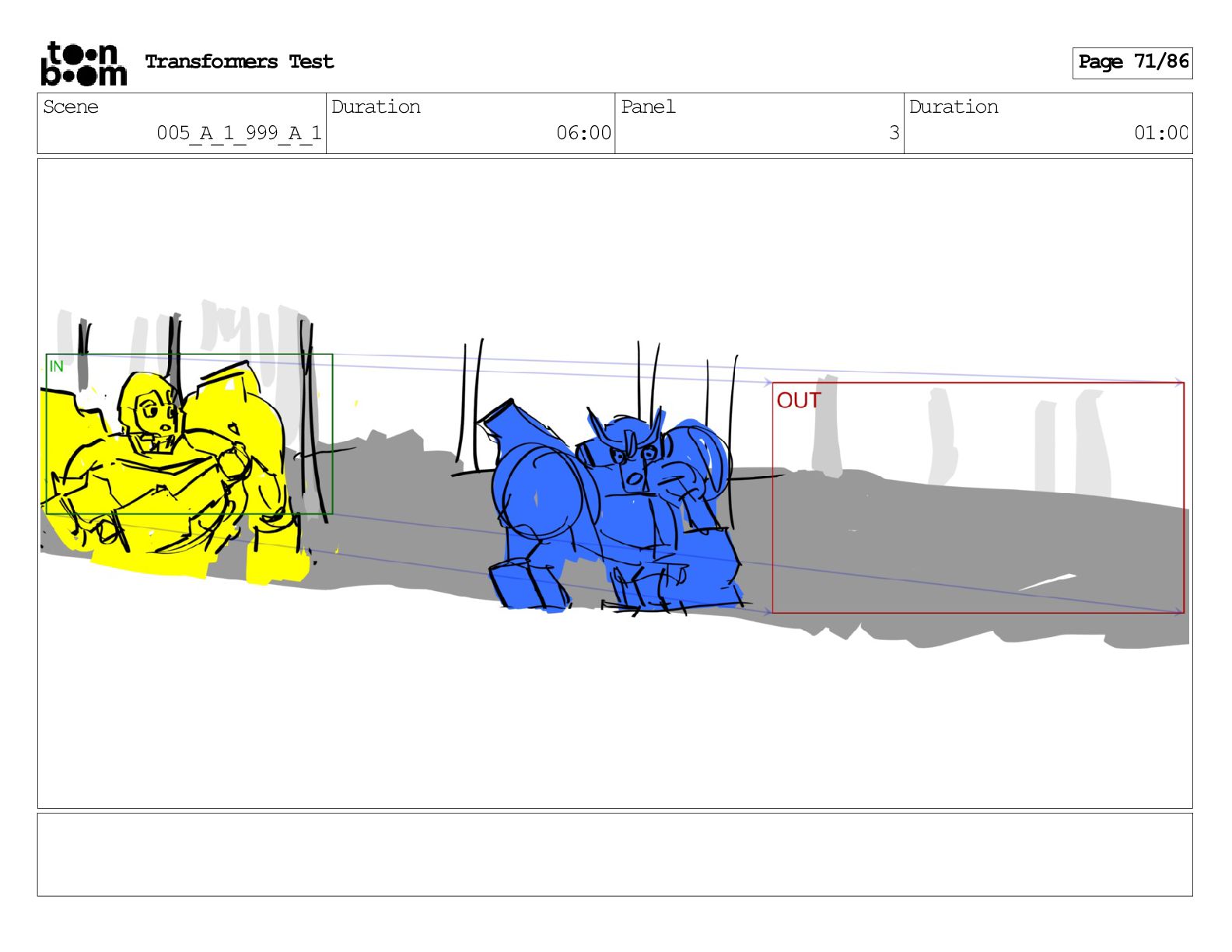Click the empty caption box below panel

[x=614, y=855]
